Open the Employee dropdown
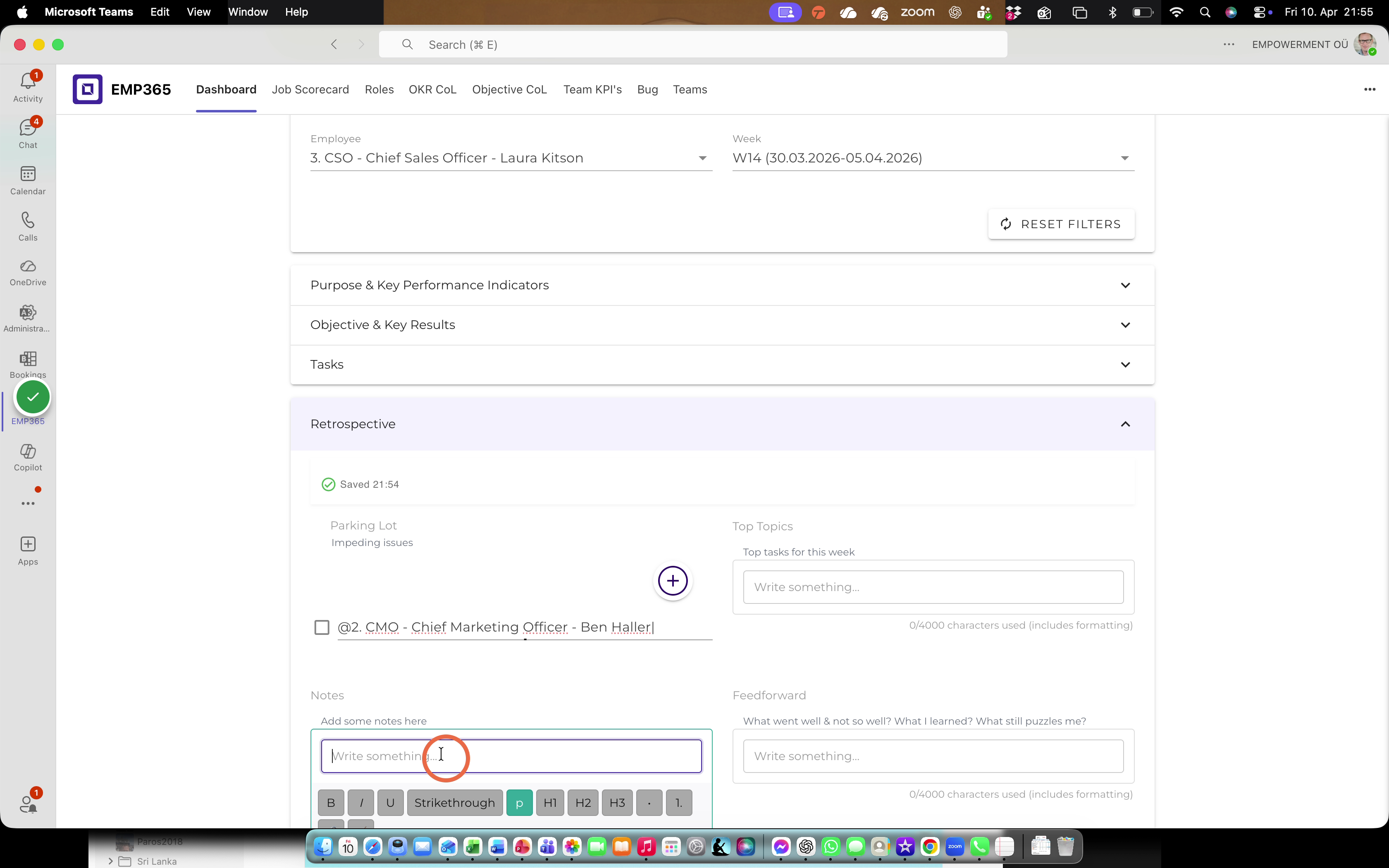The height and width of the screenshot is (868, 1389). 511,158
